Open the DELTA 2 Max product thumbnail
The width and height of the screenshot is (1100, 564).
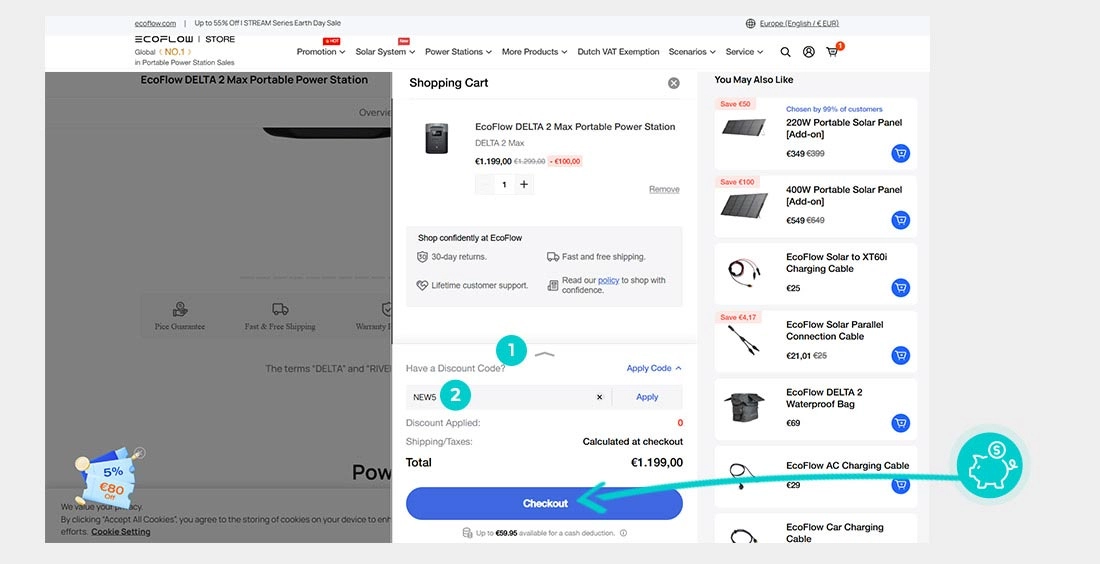point(436,138)
